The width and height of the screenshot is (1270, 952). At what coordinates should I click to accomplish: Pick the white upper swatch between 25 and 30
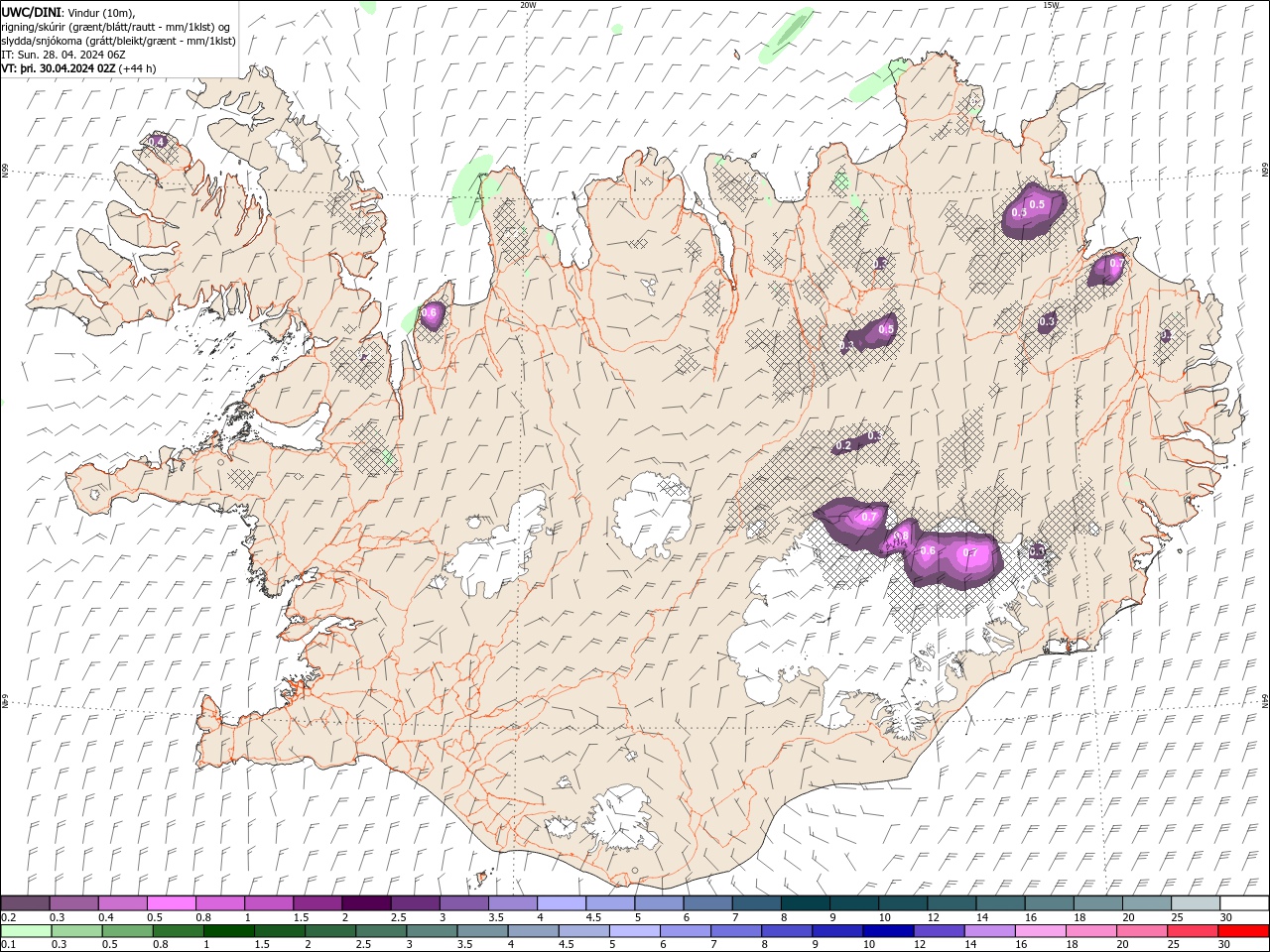point(1195,903)
